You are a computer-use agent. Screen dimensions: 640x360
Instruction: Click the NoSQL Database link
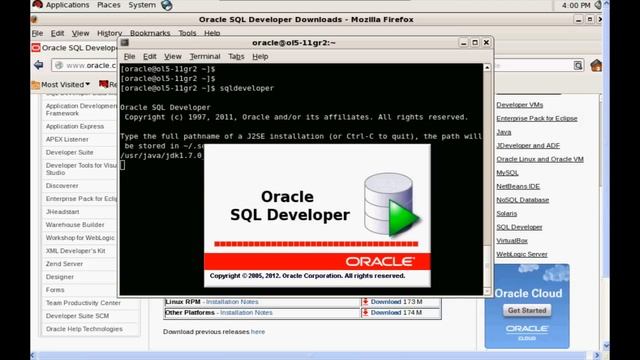point(522,200)
